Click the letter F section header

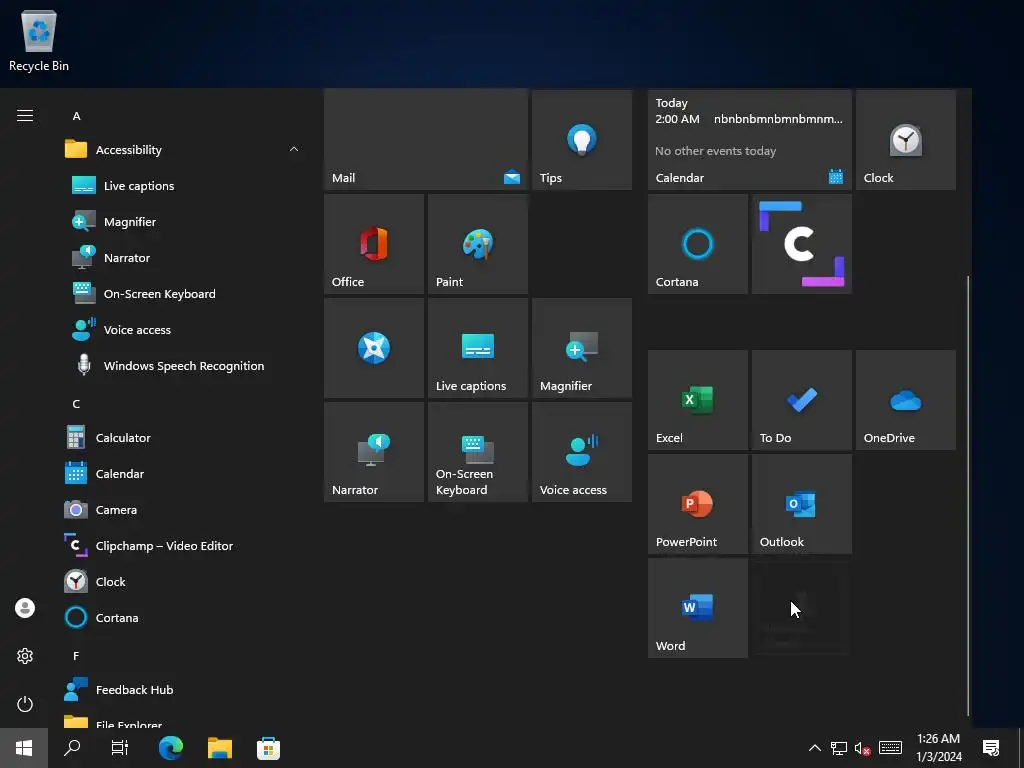[x=76, y=656]
